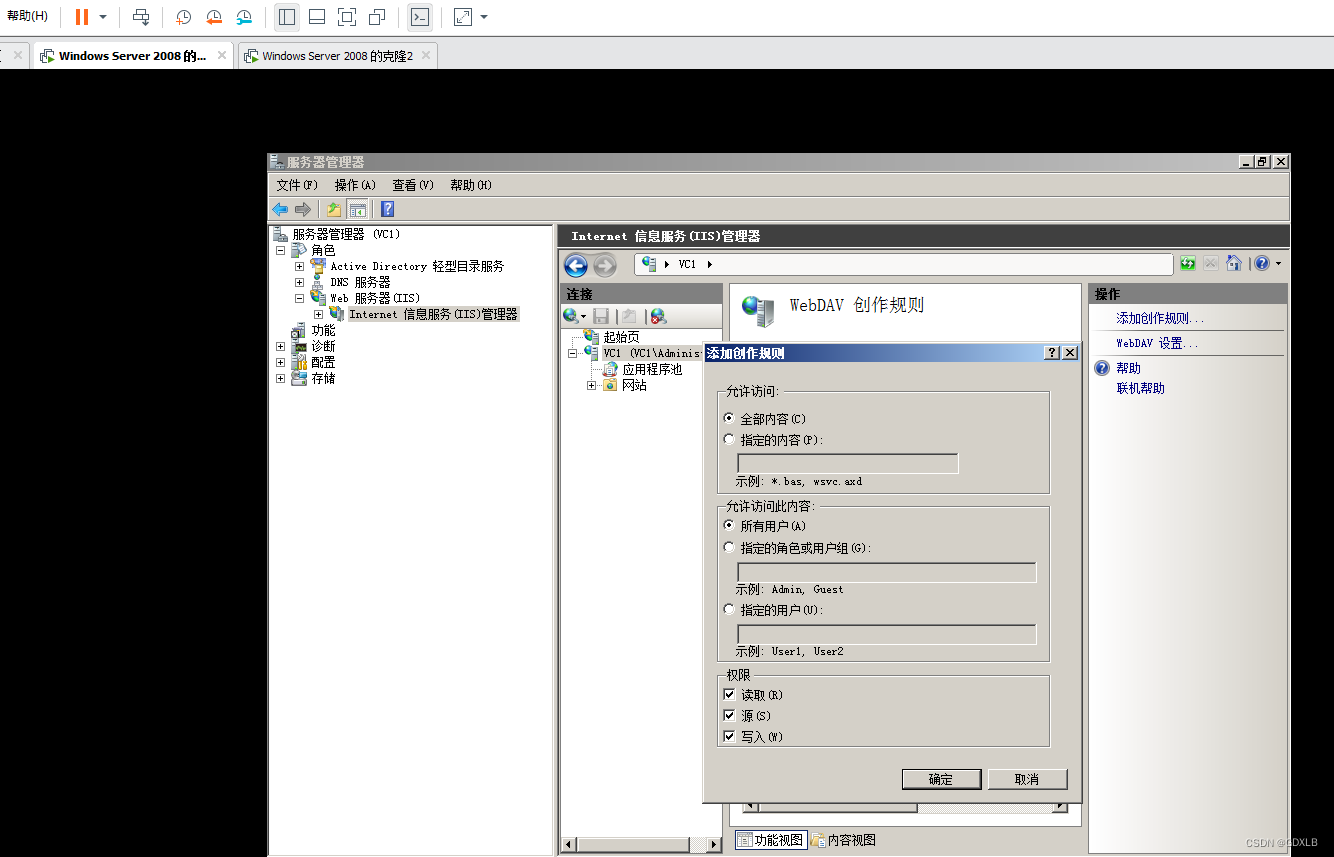
Task: Collapse the 角色 node
Action: [x=281, y=250]
